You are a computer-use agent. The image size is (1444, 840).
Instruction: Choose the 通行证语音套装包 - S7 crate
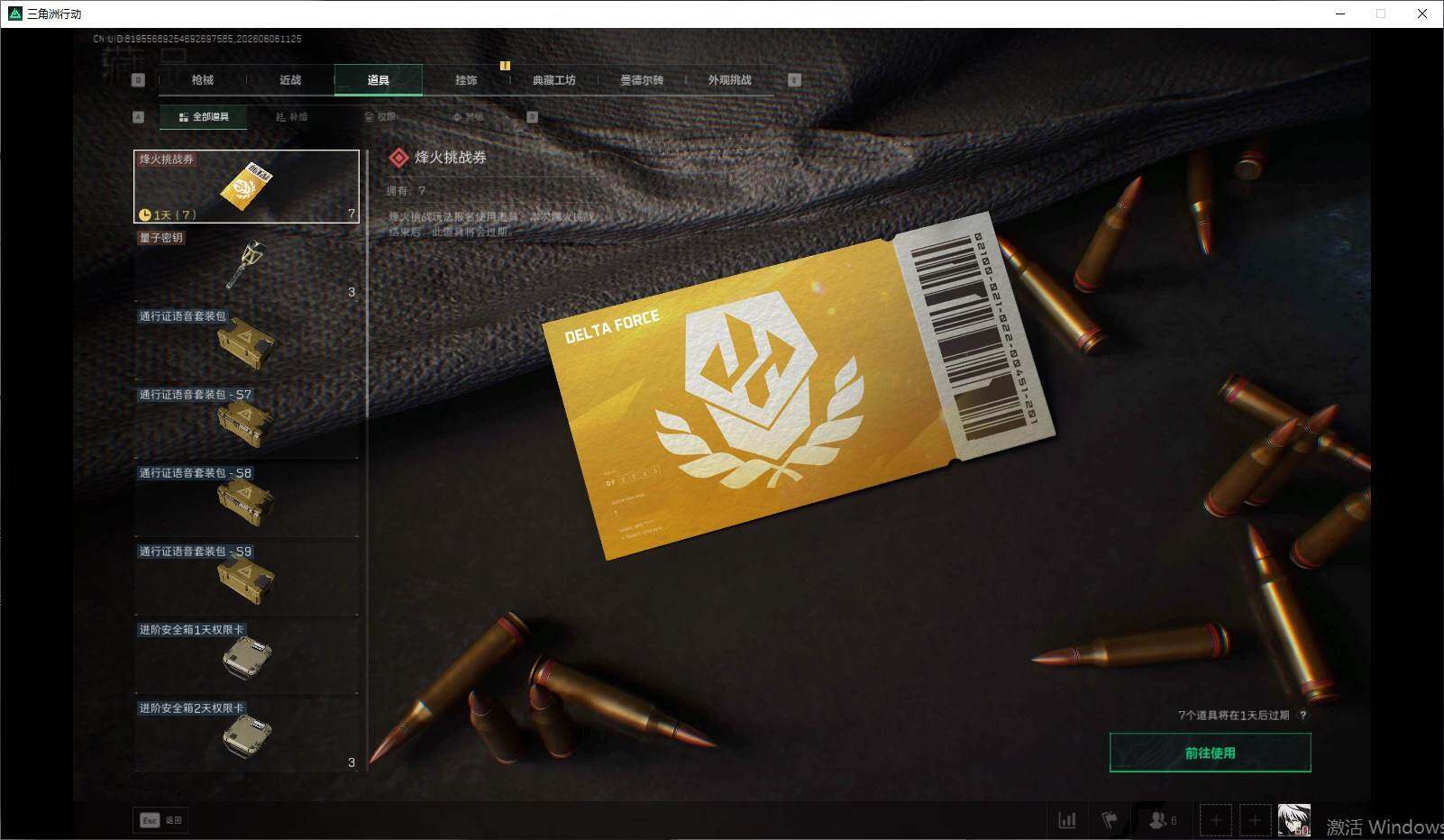[246, 422]
